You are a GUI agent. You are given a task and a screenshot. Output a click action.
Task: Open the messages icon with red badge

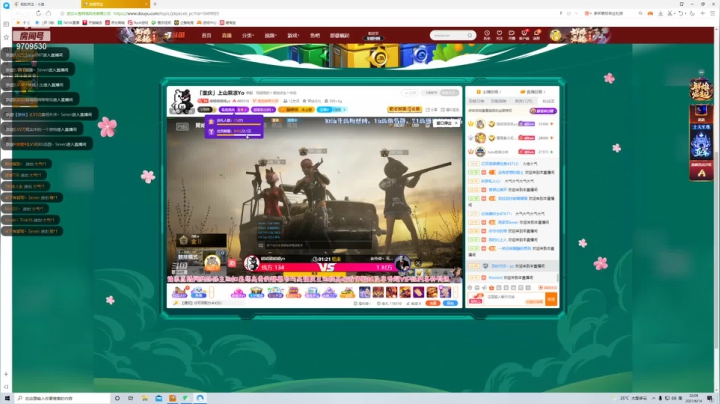click(536, 35)
